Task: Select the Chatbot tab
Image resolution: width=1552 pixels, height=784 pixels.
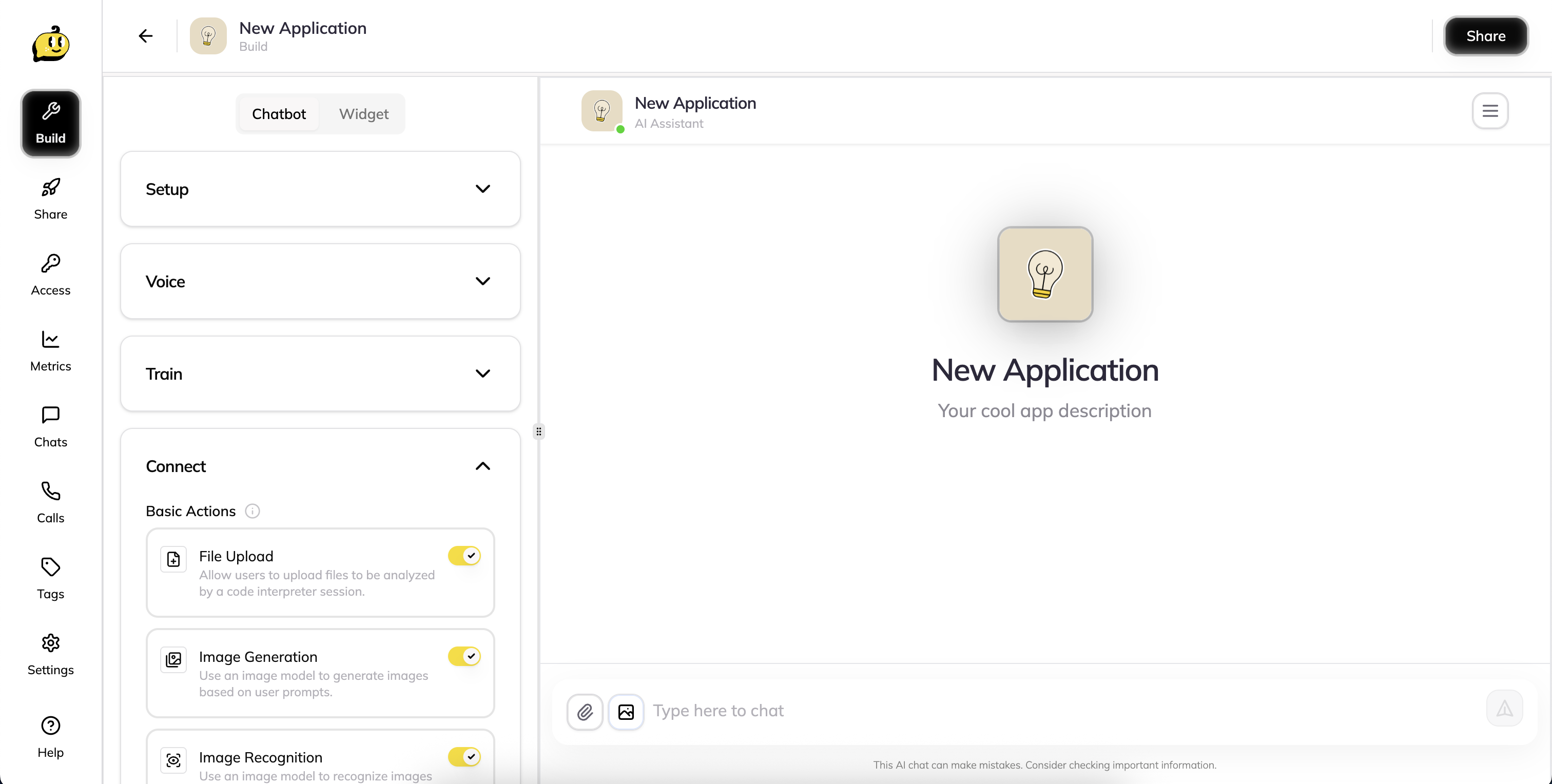Action: pyautogui.click(x=278, y=114)
